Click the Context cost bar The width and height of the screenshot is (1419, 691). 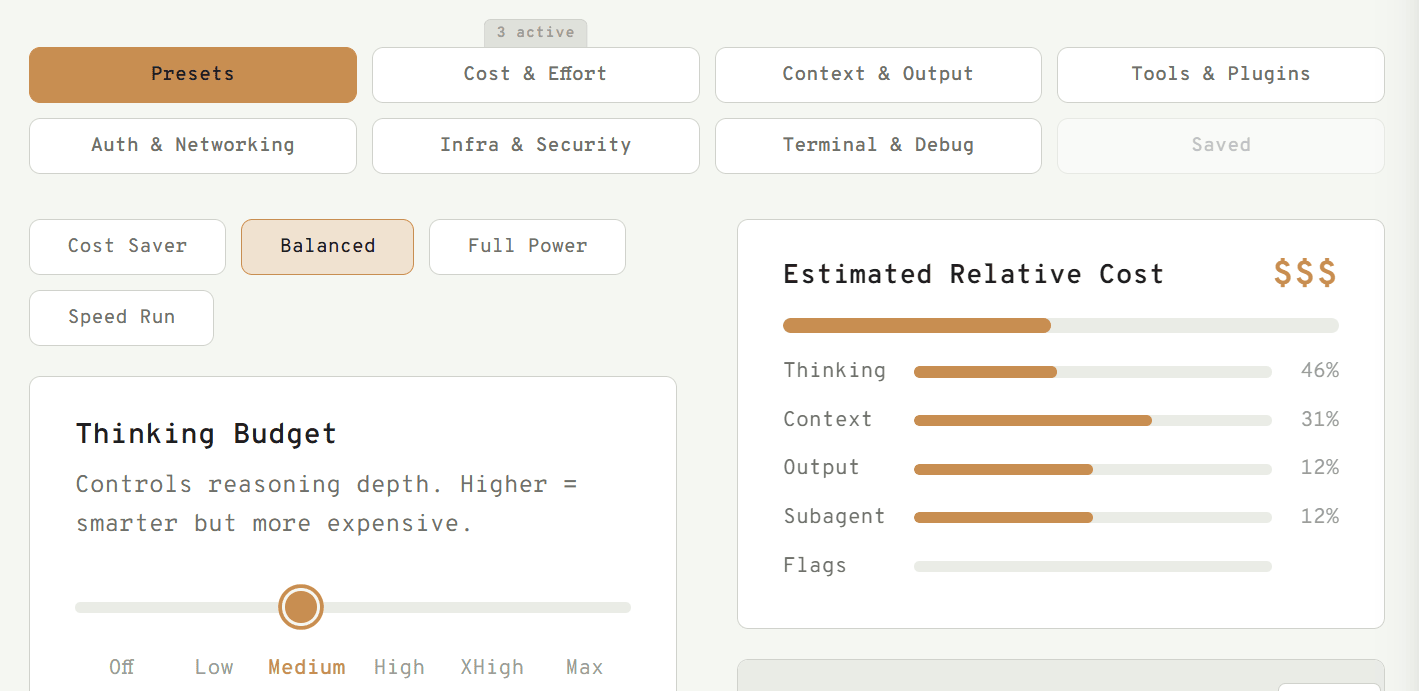pos(1093,421)
